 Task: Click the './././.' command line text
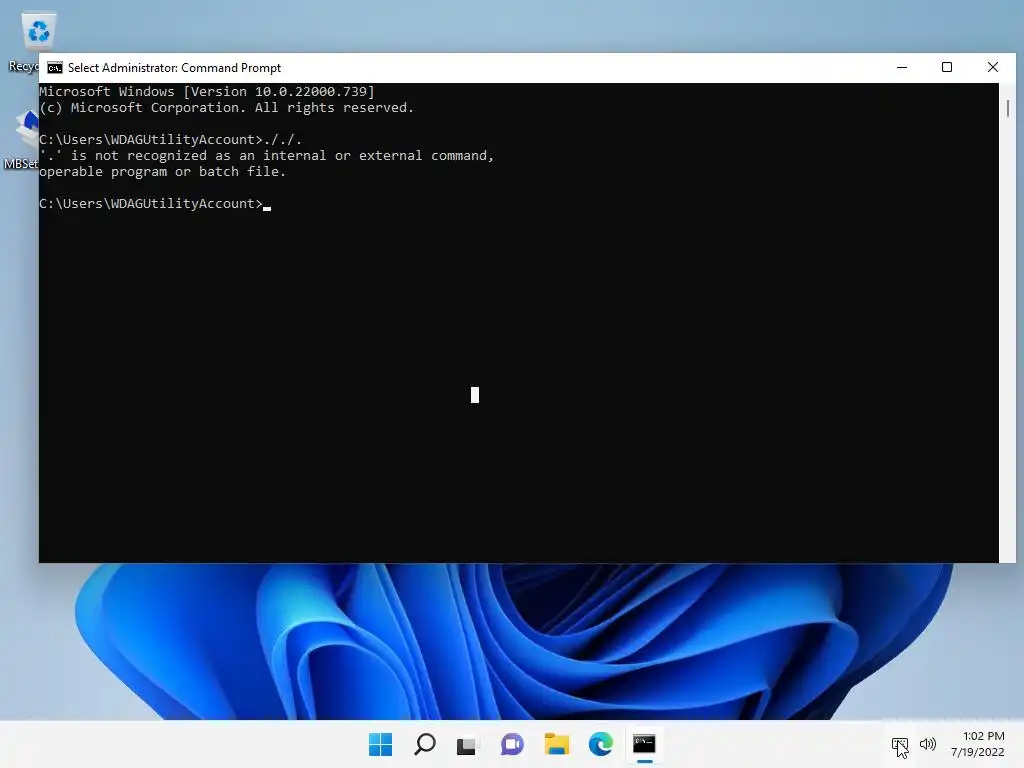coord(283,140)
